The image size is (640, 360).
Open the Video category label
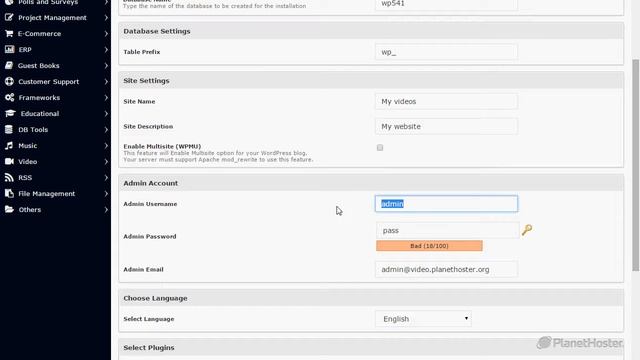coord(28,162)
